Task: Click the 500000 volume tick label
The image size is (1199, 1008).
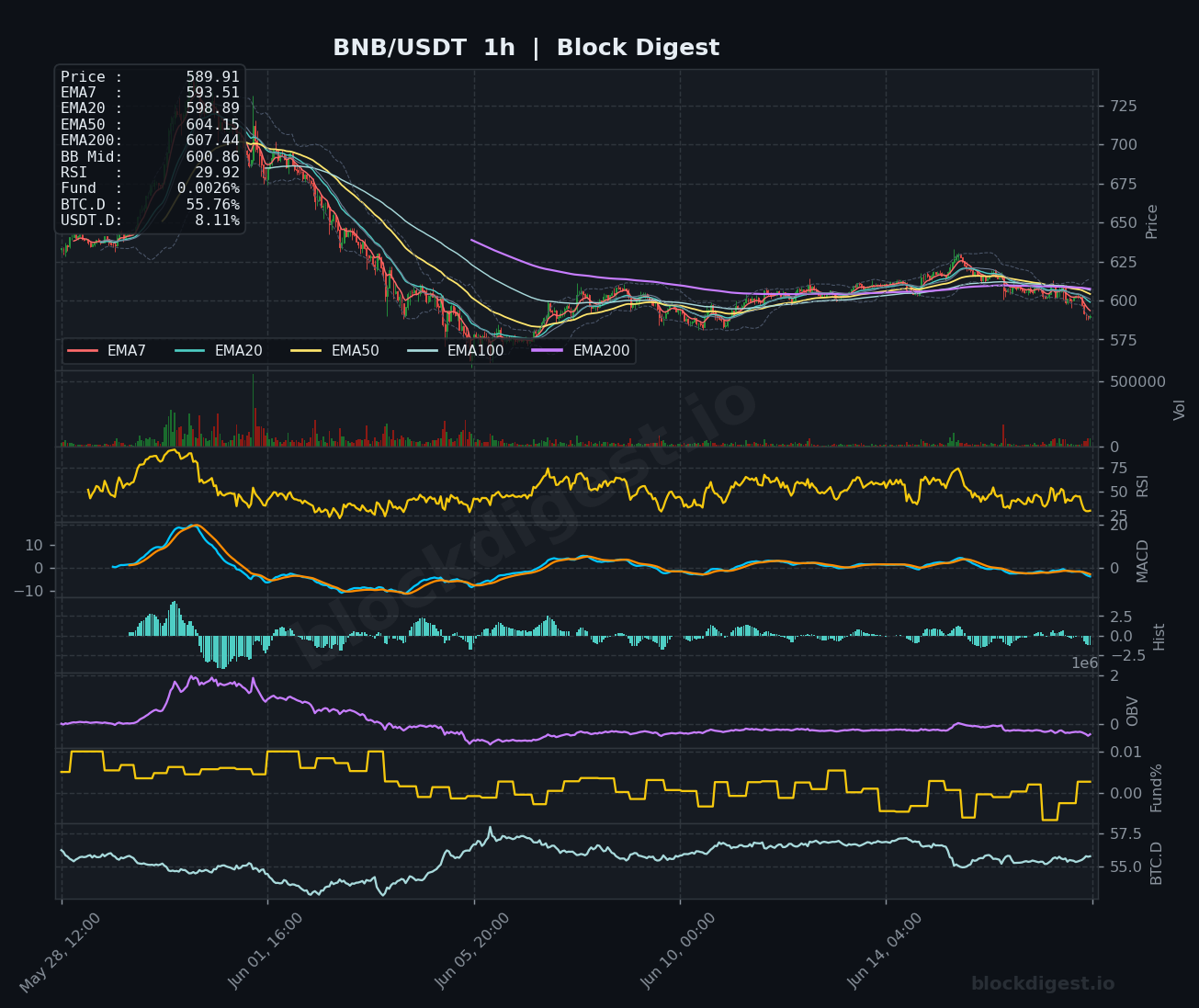Action: click(x=1137, y=382)
